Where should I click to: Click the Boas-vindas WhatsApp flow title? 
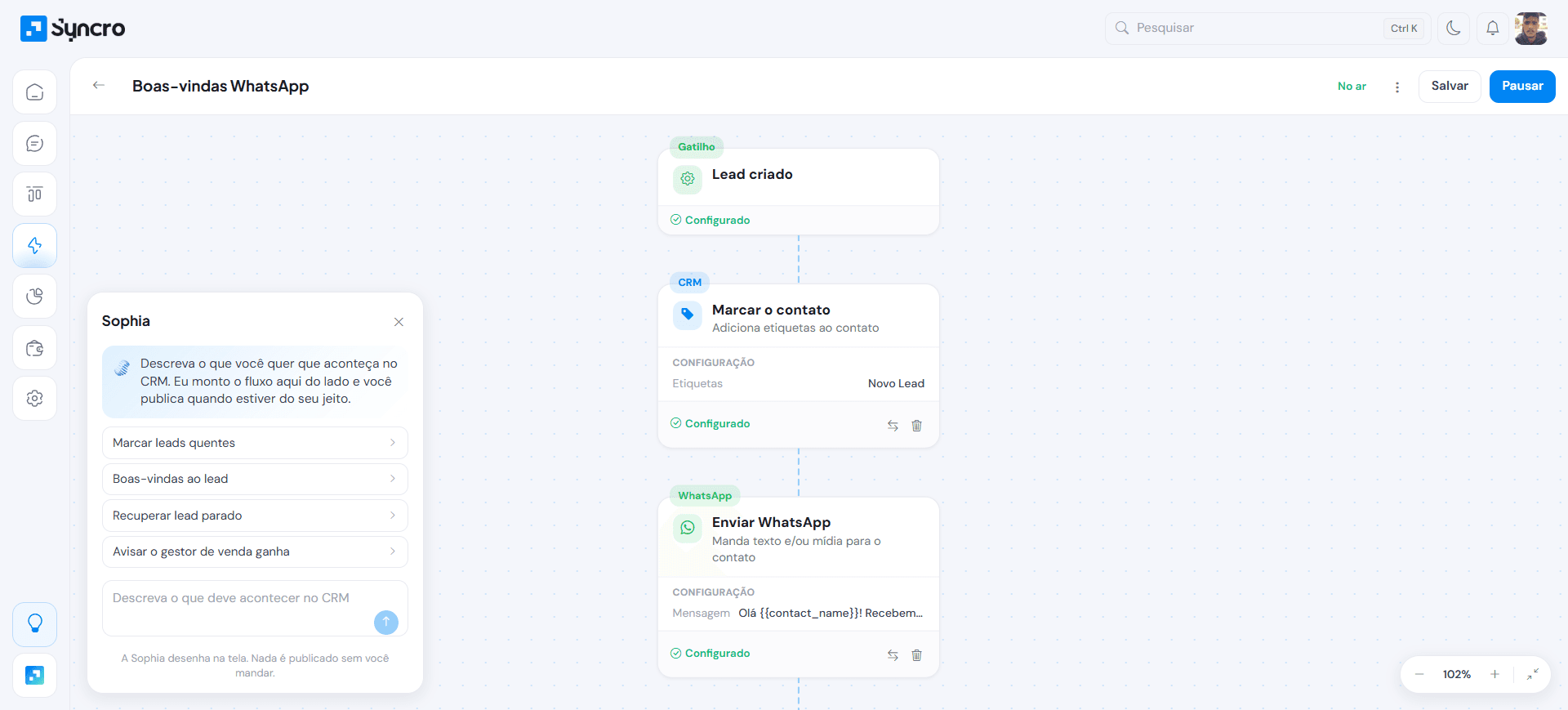coord(220,87)
